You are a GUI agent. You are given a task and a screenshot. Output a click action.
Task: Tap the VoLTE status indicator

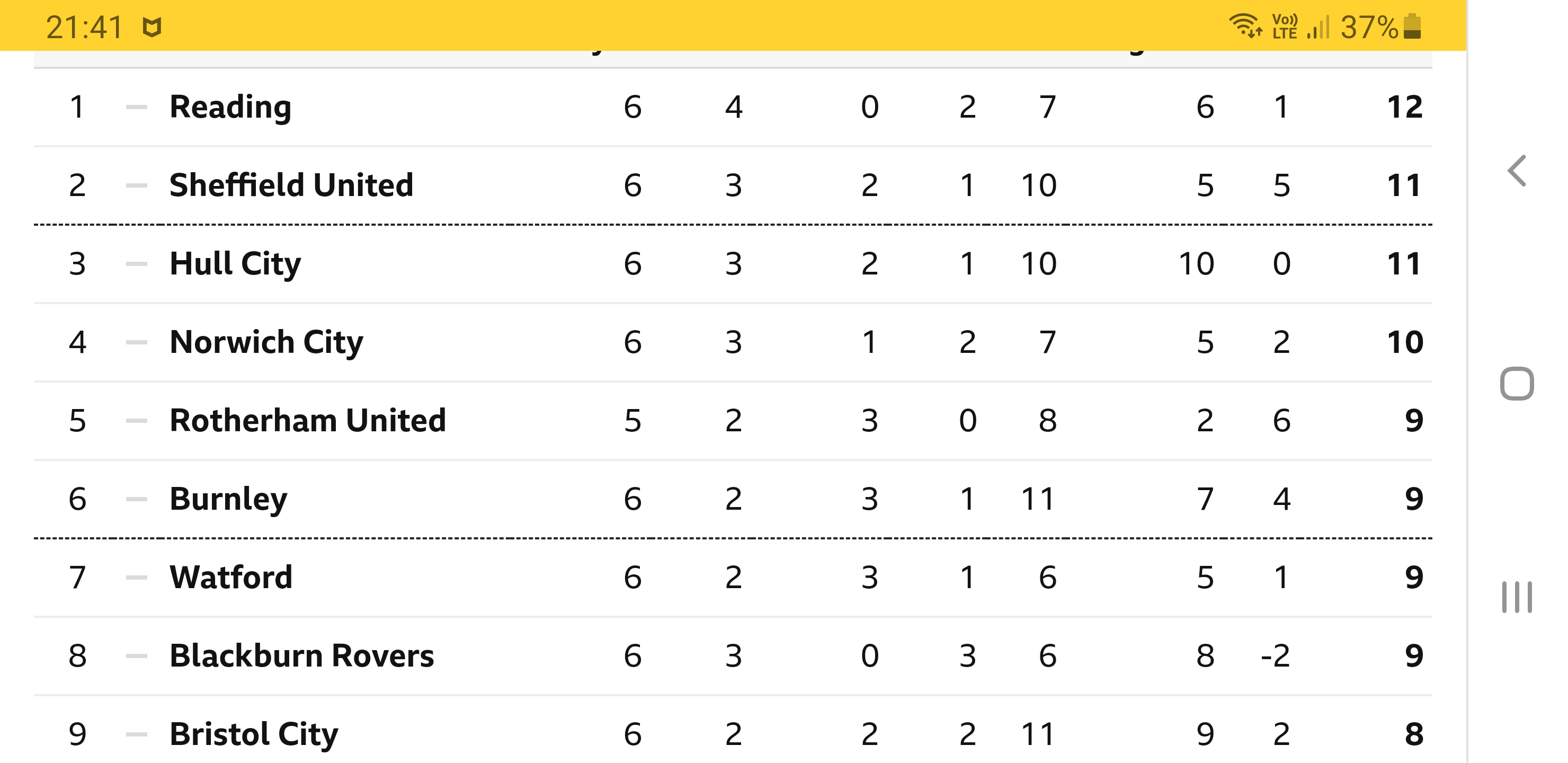tap(1285, 26)
